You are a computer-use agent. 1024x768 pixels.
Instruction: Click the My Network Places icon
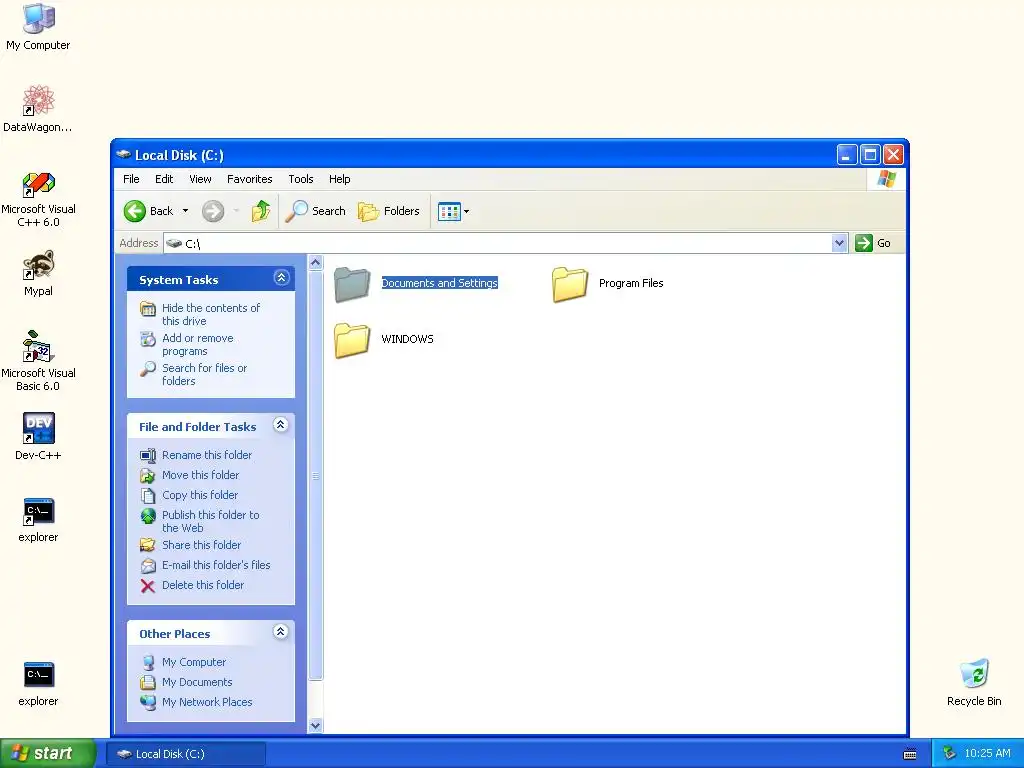coord(148,702)
